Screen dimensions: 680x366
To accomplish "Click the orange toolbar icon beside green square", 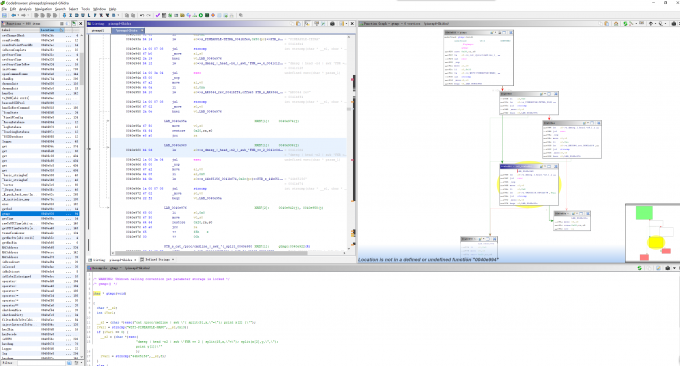I will 213,15.
